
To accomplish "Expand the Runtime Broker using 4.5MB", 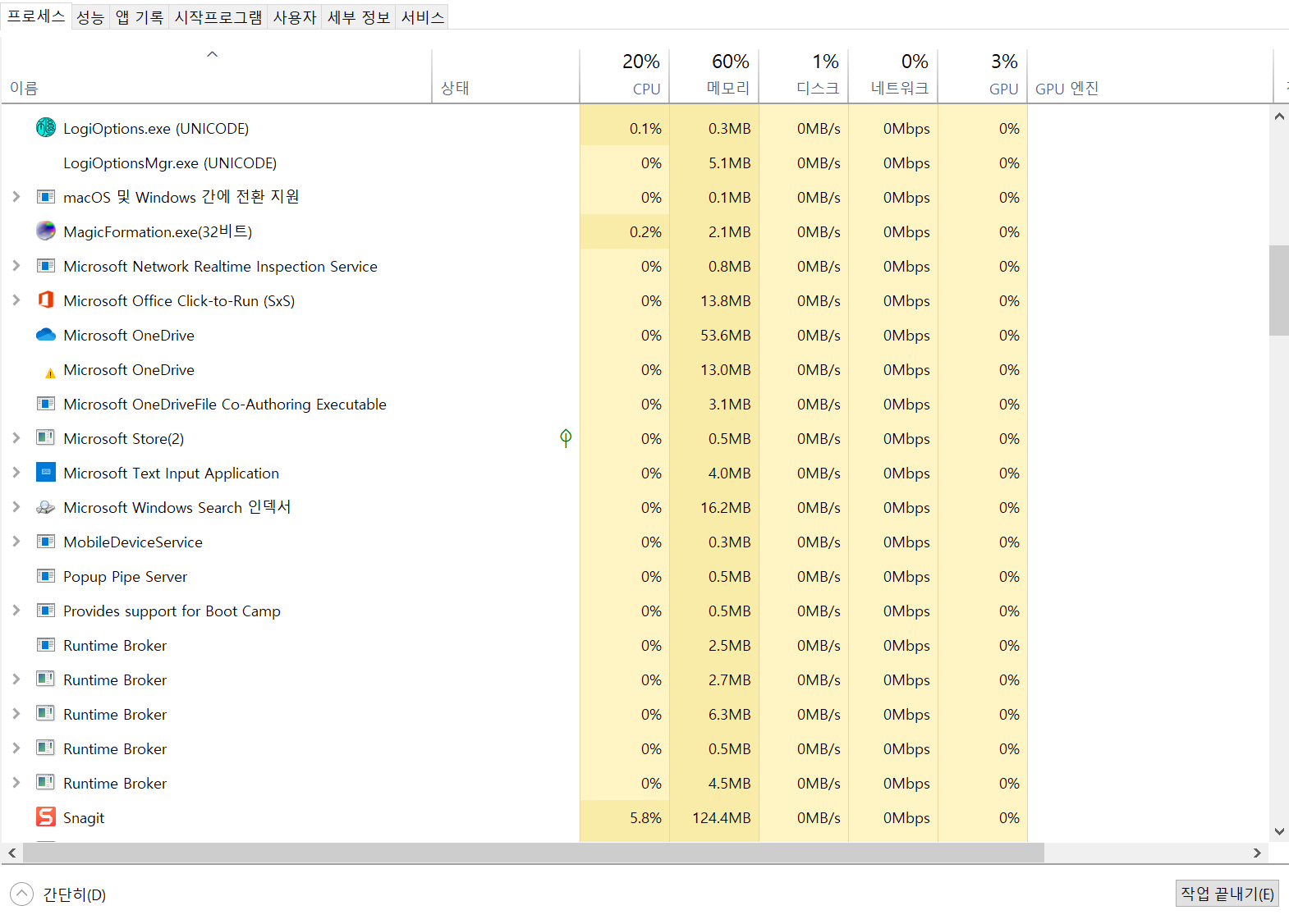I will 16,783.
